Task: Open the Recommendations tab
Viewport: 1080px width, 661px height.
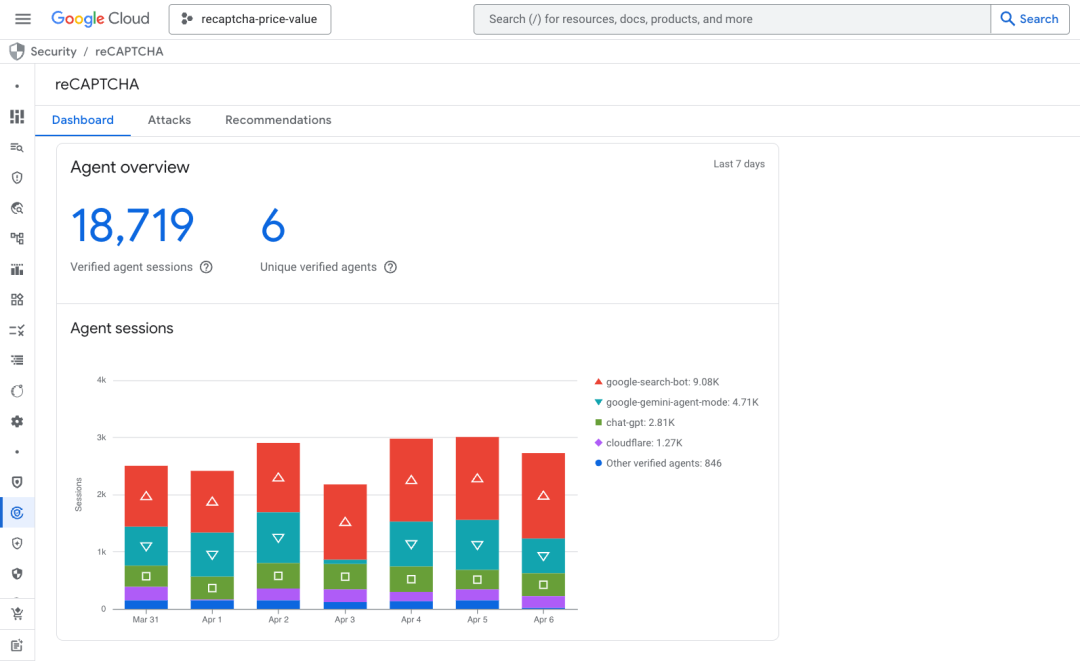Action: click(278, 120)
